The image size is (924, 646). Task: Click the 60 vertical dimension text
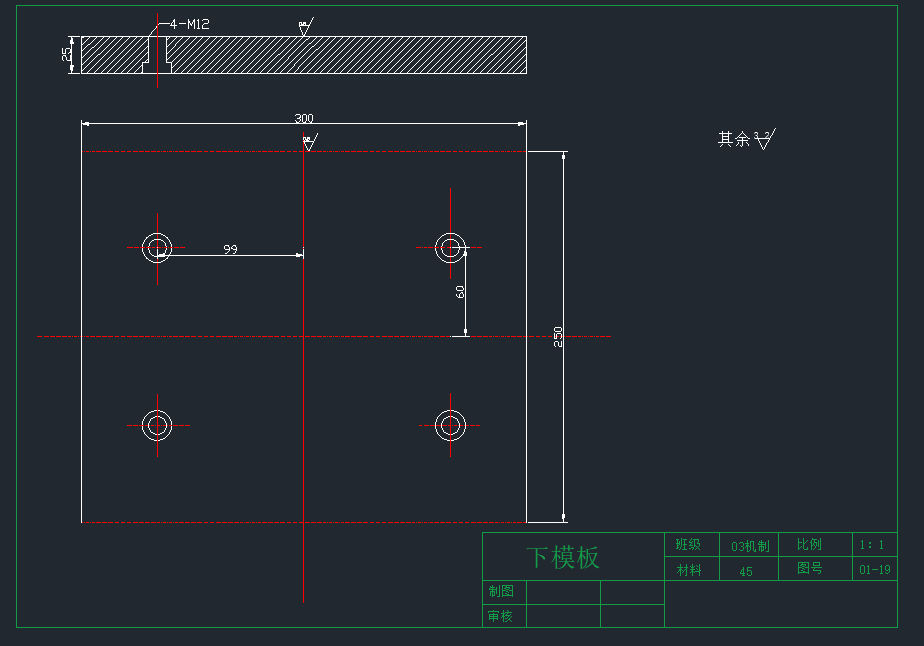(x=460, y=292)
